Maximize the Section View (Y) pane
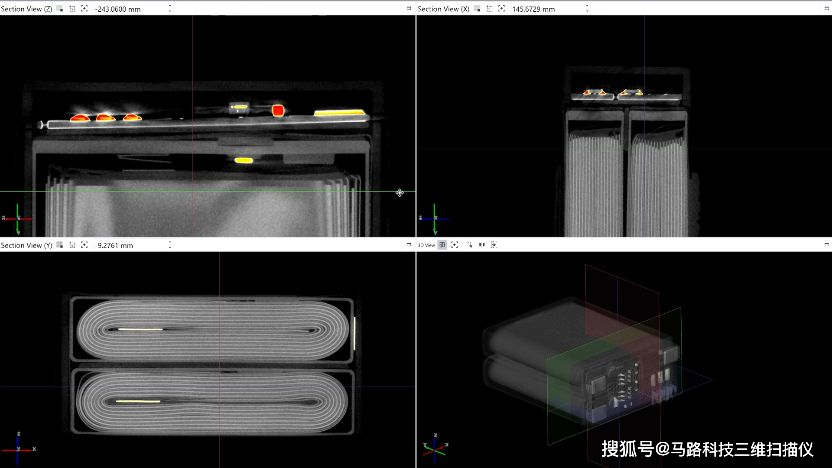832x468 pixels. pos(409,245)
